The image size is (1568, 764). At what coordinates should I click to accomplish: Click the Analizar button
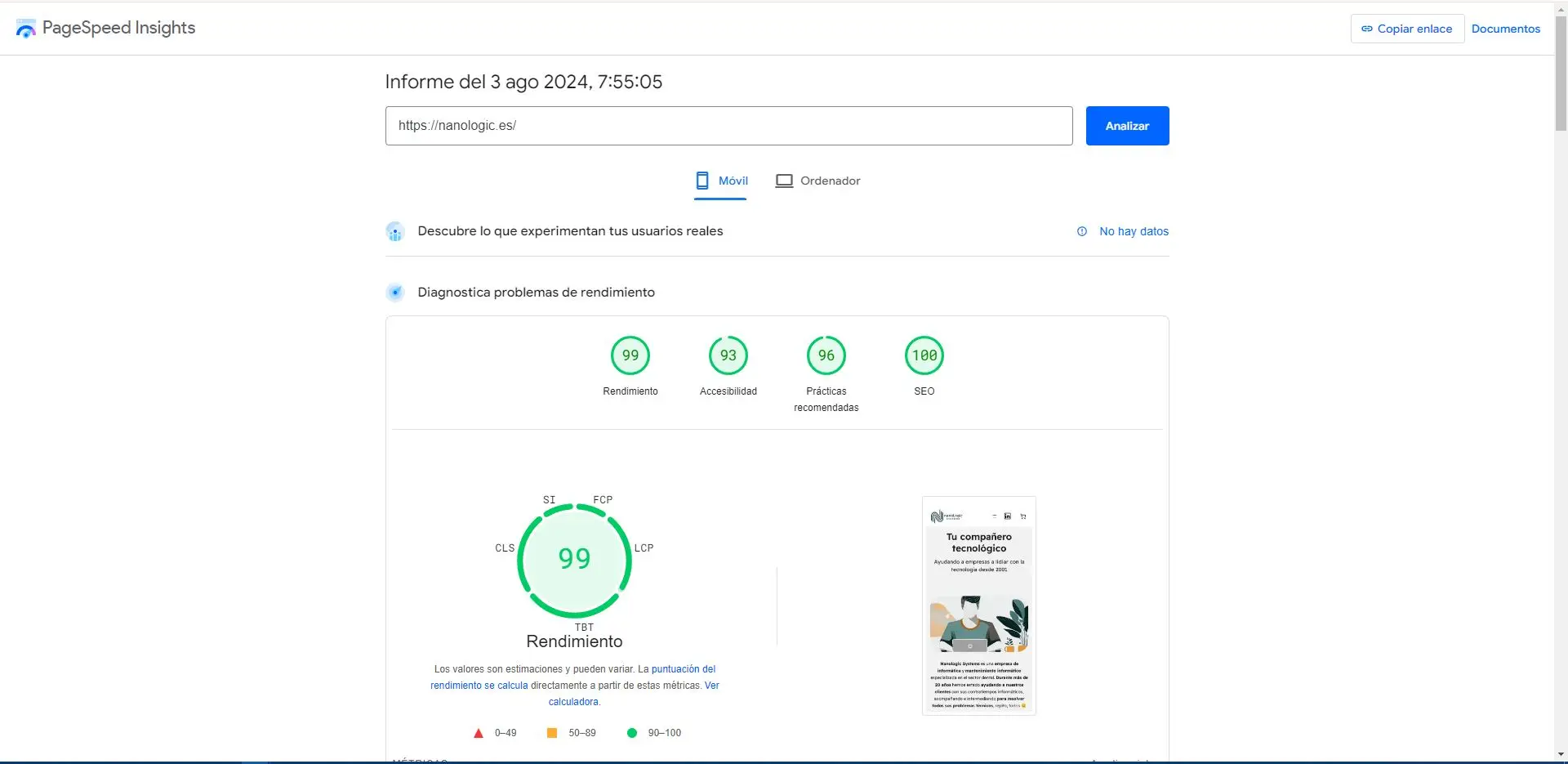point(1127,126)
